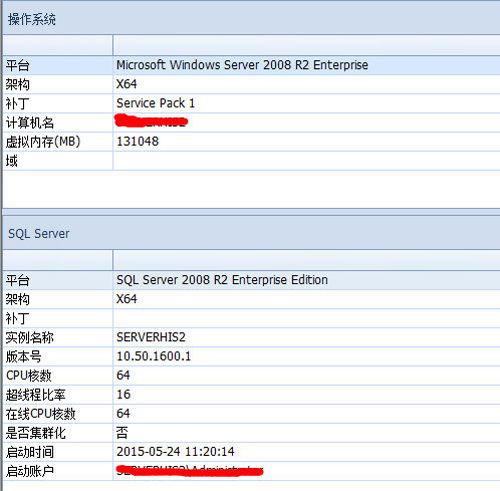
Task: Select the 计算机名 row label
Action: click(x=30, y=123)
